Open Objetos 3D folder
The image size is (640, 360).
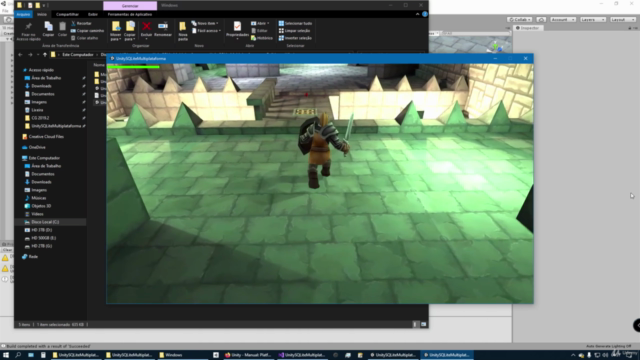pyautogui.click(x=41, y=206)
